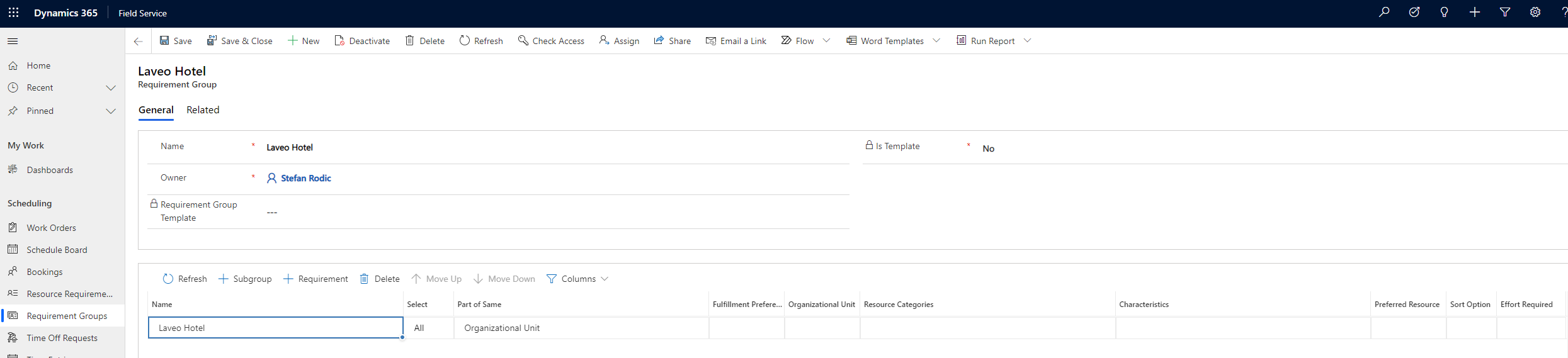This screenshot has height=358, width=1568.
Task: Assign the record to another user
Action: [x=619, y=41]
